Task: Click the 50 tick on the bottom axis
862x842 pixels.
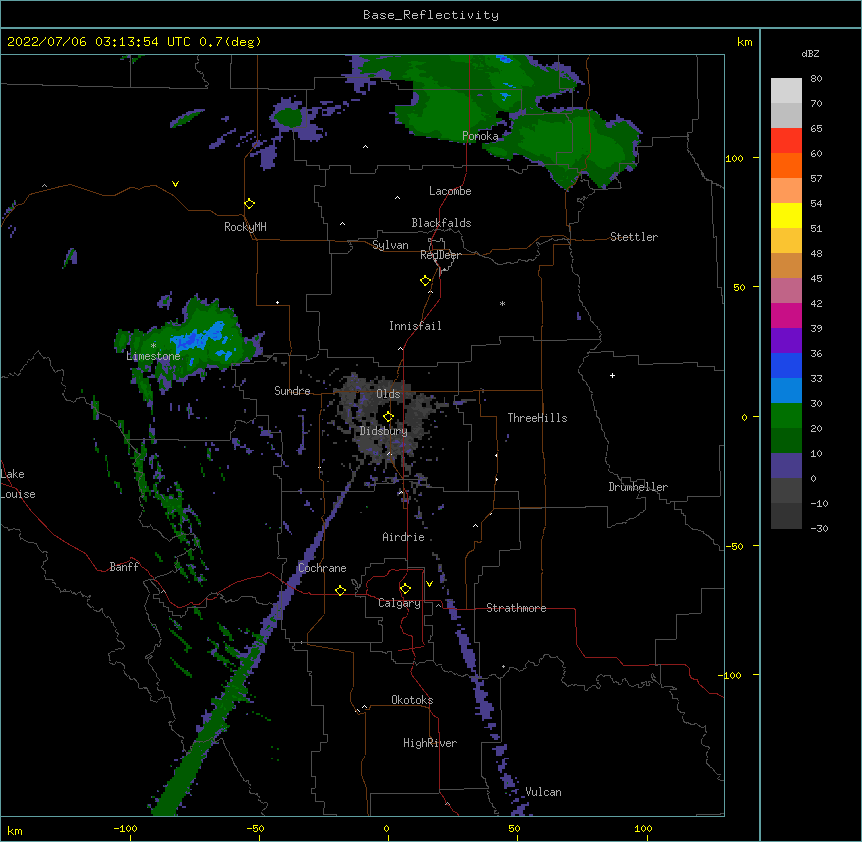Action: (514, 829)
